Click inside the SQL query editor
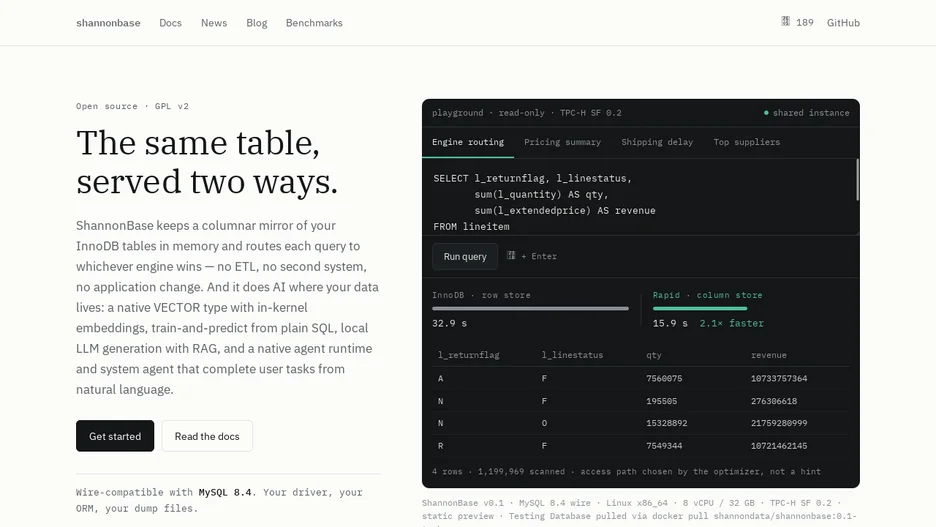 pos(639,196)
